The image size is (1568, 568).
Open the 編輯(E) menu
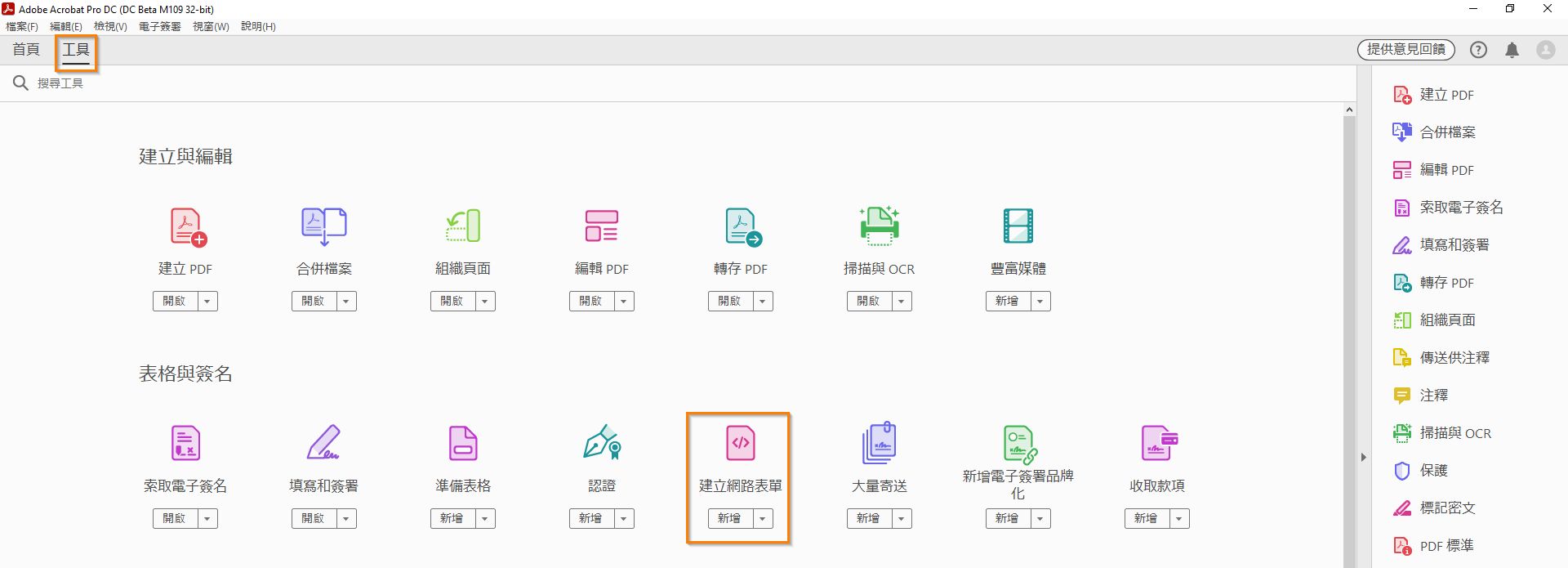point(66,26)
